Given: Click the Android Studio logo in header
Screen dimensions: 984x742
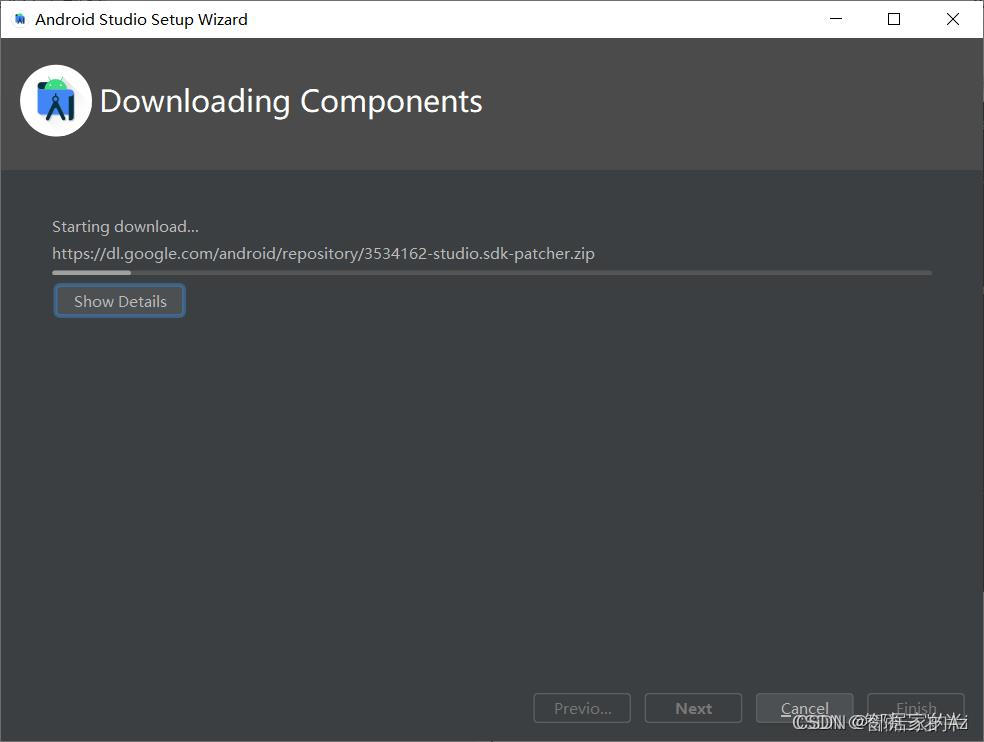Looking at the screenshot, I should tap(56, 100).
